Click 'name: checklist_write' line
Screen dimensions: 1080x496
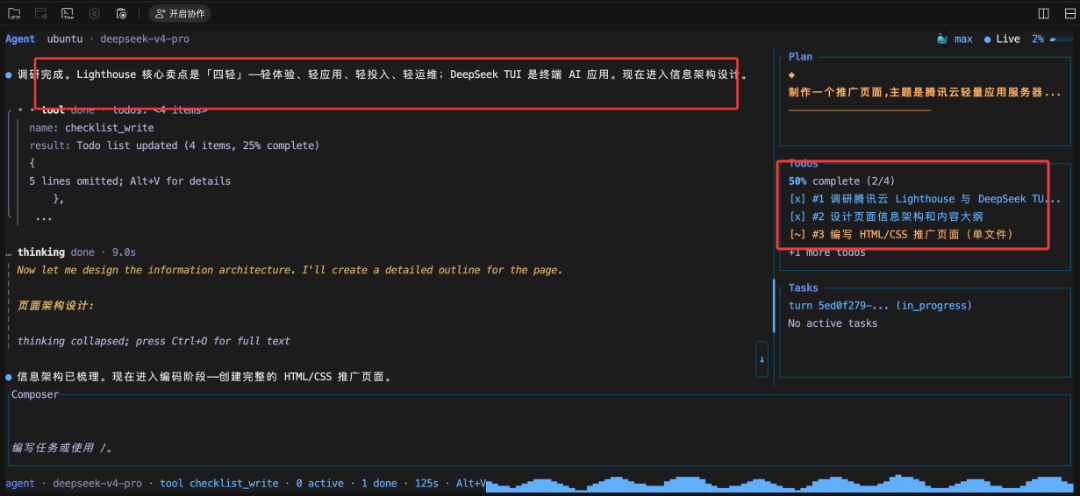92,127
